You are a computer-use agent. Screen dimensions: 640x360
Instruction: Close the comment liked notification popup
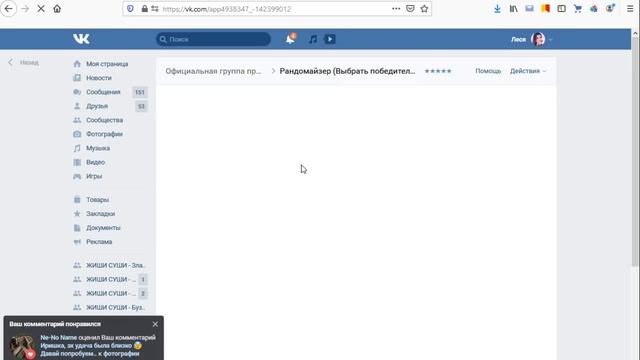click(x=155, y=324)
